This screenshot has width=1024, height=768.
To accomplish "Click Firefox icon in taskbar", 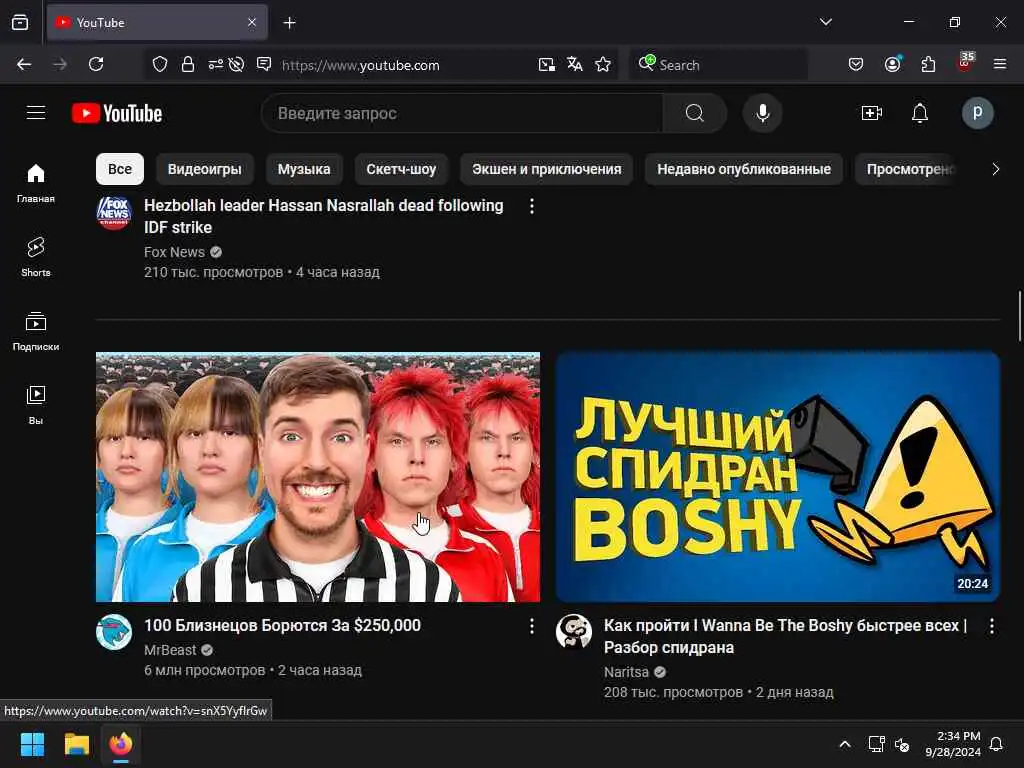I will (x=121, y=744).
